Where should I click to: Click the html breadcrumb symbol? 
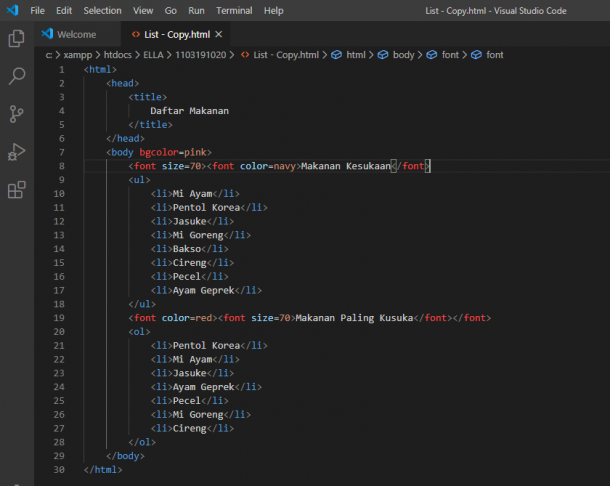356,55
